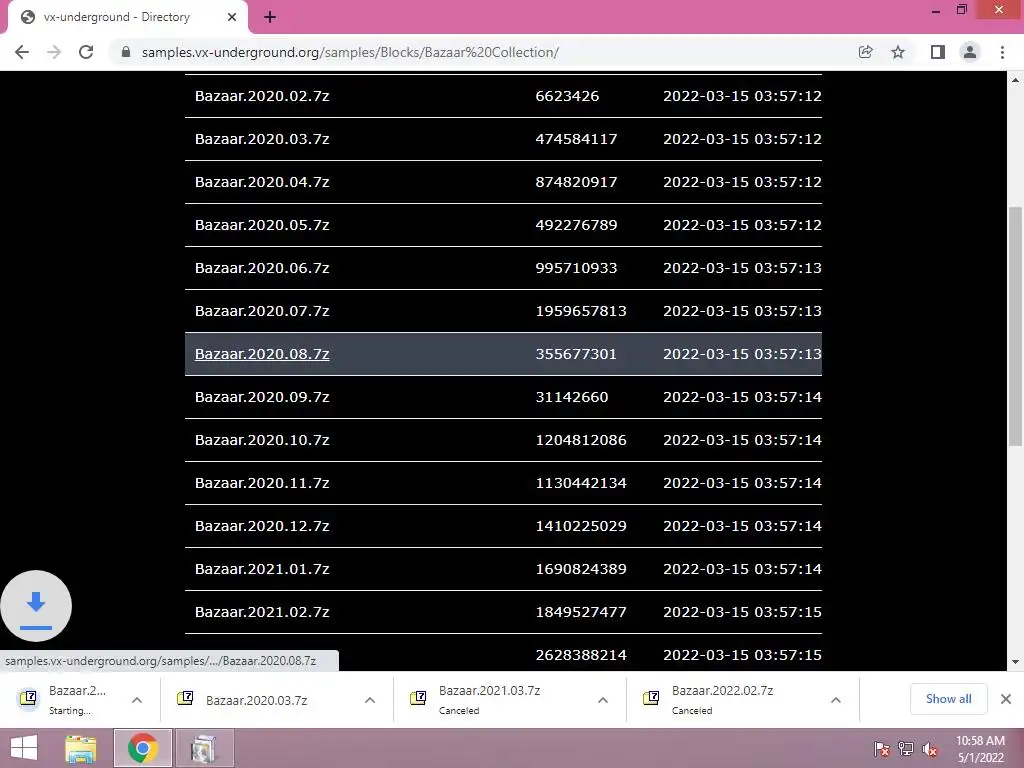The height and width of the screenshot is (768, 1024).
Task: Click the Bazaar.2021.02.7z link
Action: pos(262,613)
